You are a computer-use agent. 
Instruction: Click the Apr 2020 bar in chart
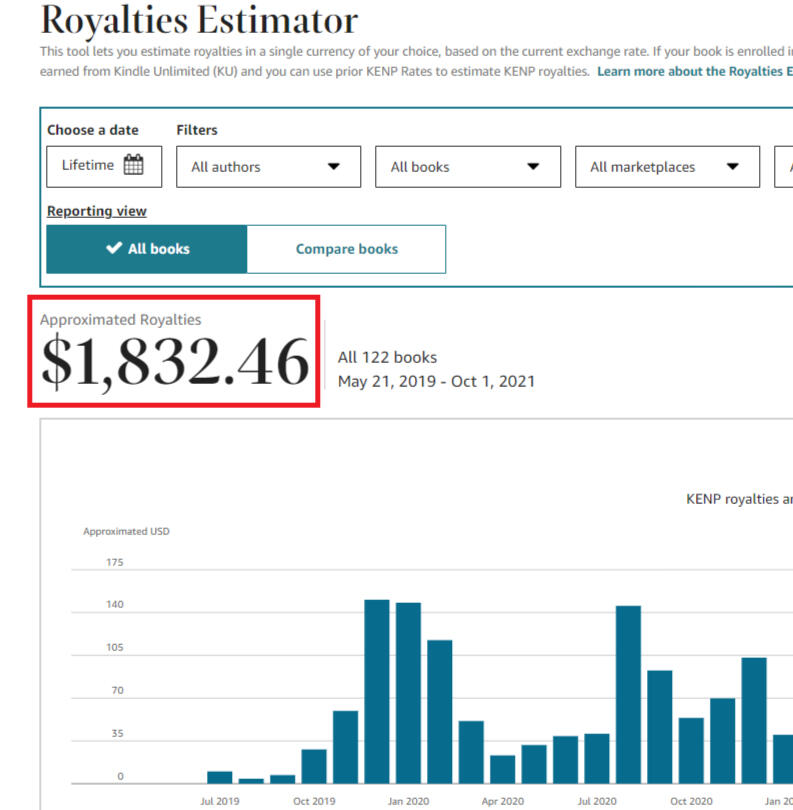point(503,769)
